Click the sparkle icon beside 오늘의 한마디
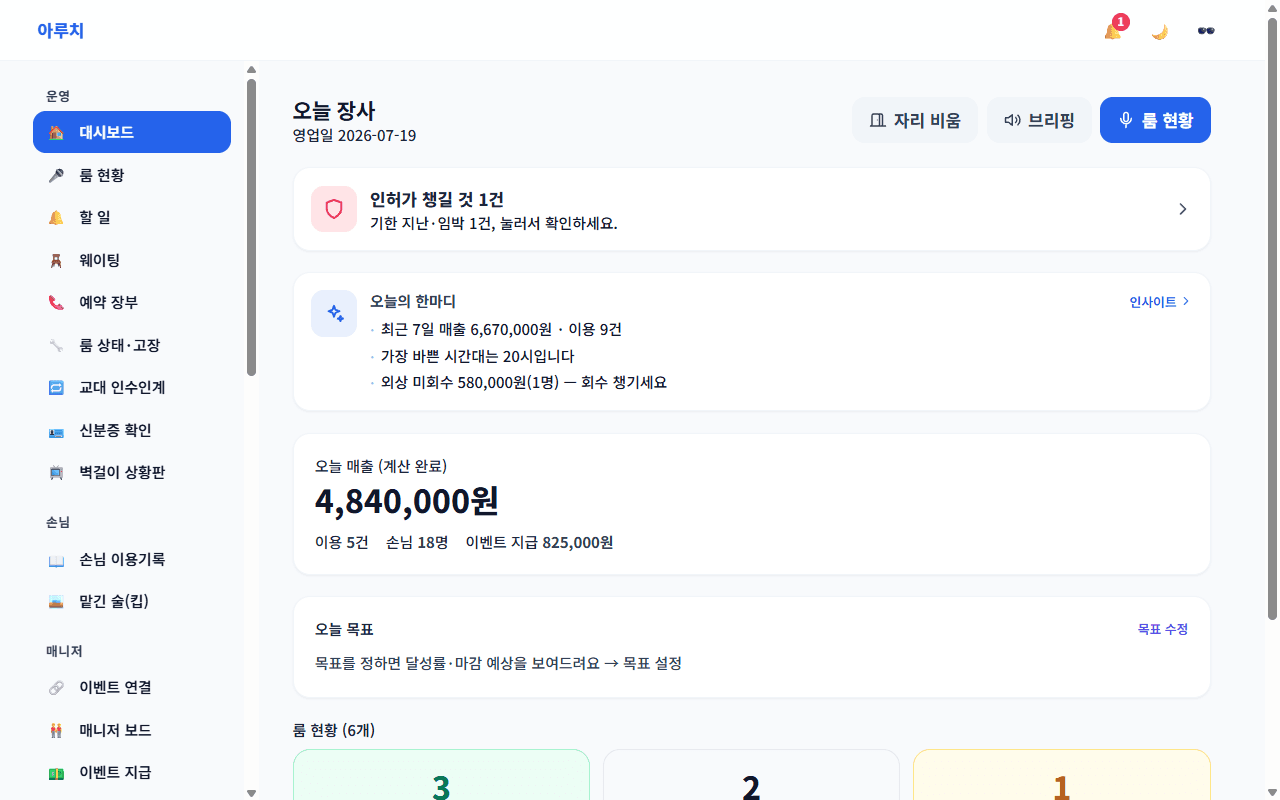The width and height of the screenshot is (1280, 800). click(334, 314)
